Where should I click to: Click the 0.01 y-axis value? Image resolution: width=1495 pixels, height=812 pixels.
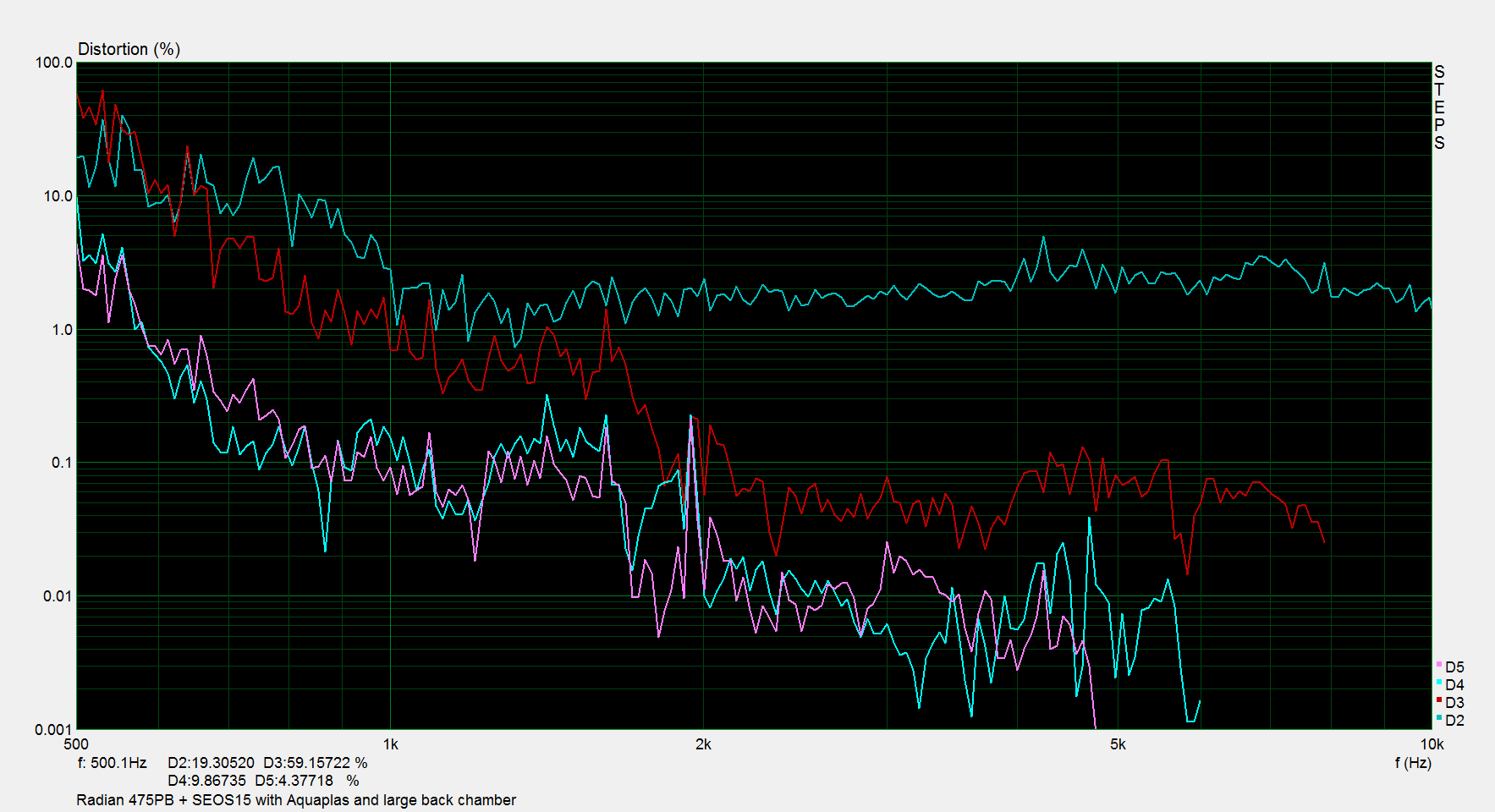58,596
